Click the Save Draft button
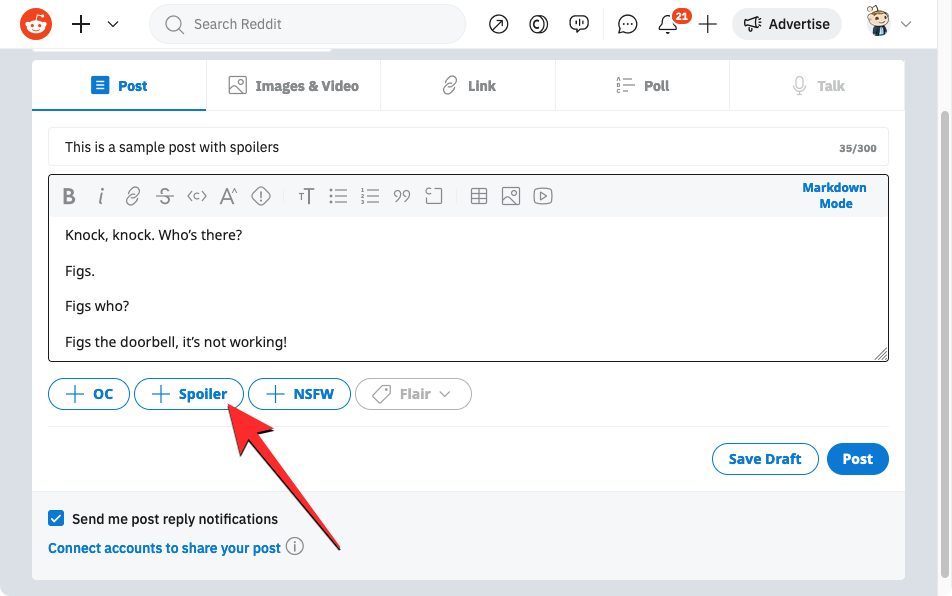Viewport: 952px width, 596px height. 764,459
